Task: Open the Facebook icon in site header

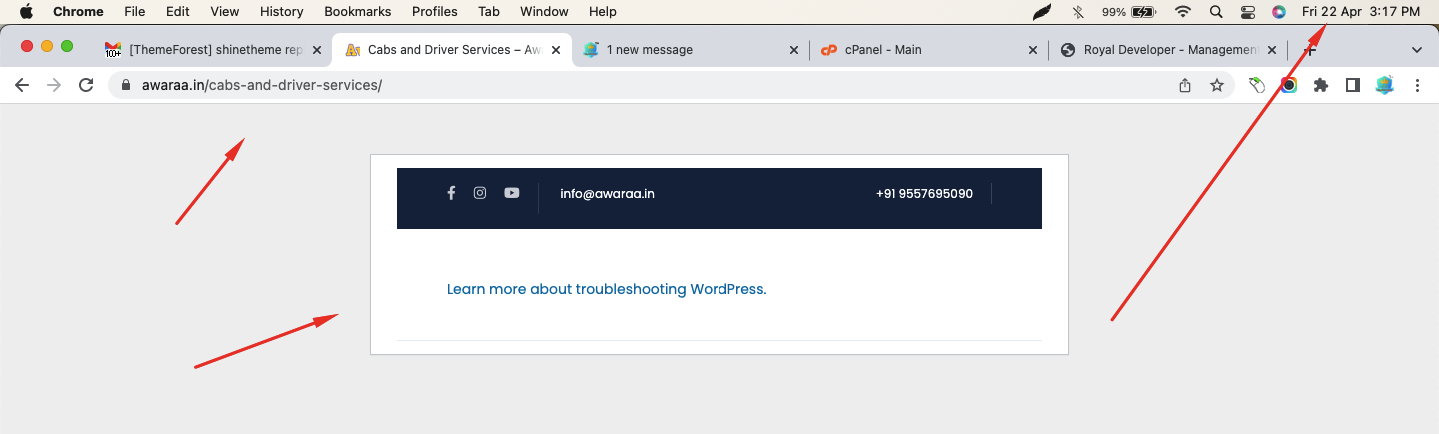Action: click(451, 193)
